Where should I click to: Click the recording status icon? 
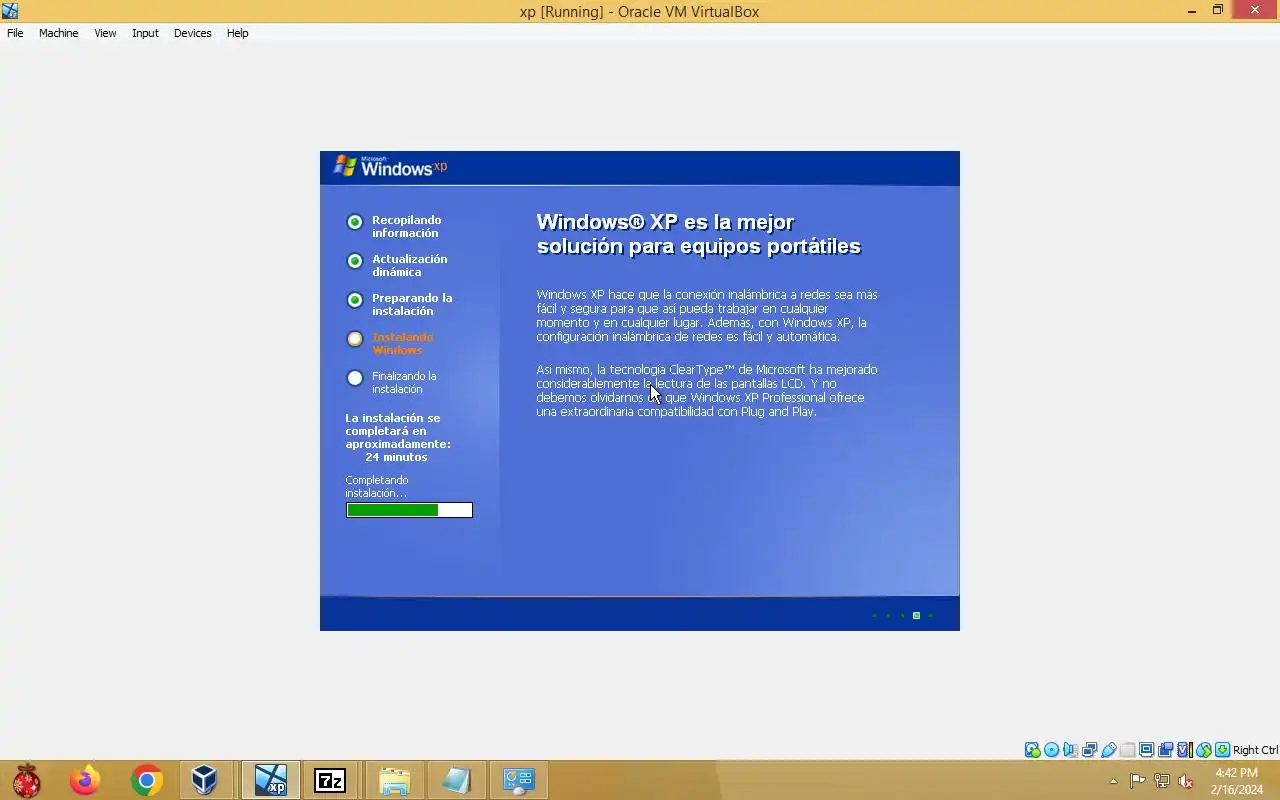click(1165, 750)
